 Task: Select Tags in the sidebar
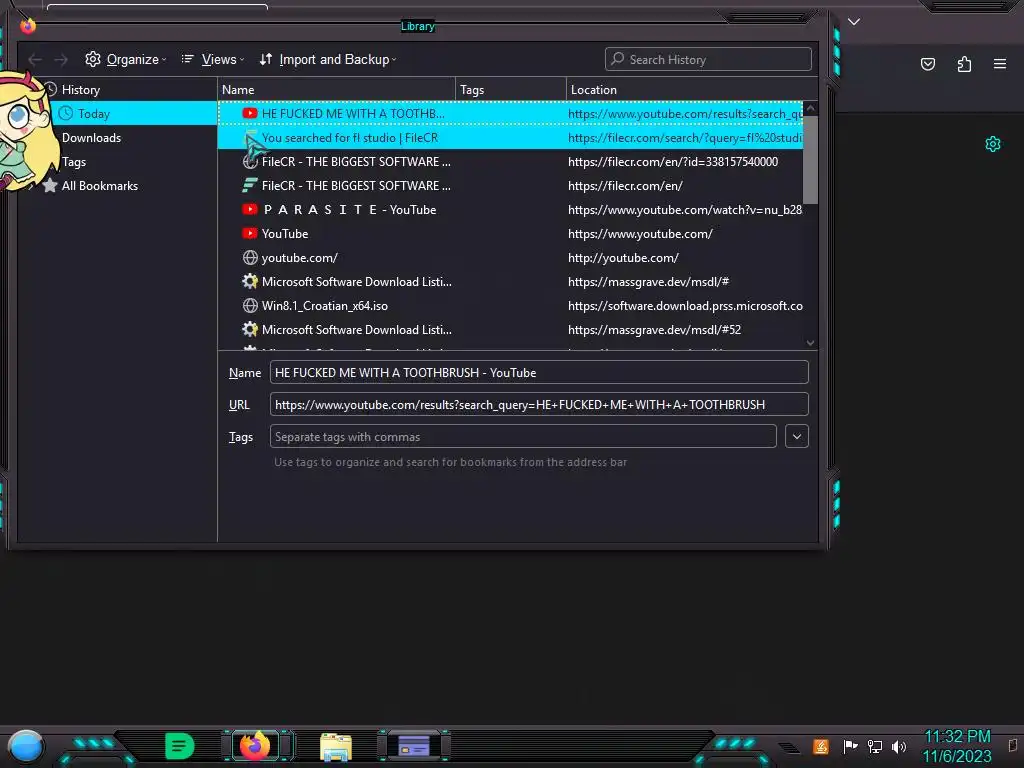pyautogui.click(x=74, y=162)
